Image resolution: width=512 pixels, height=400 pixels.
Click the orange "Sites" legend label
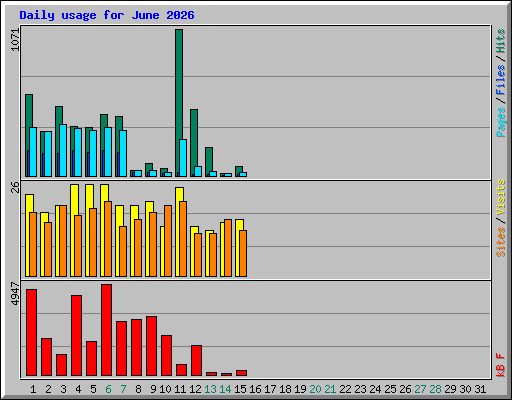click(x=501, y=242)
